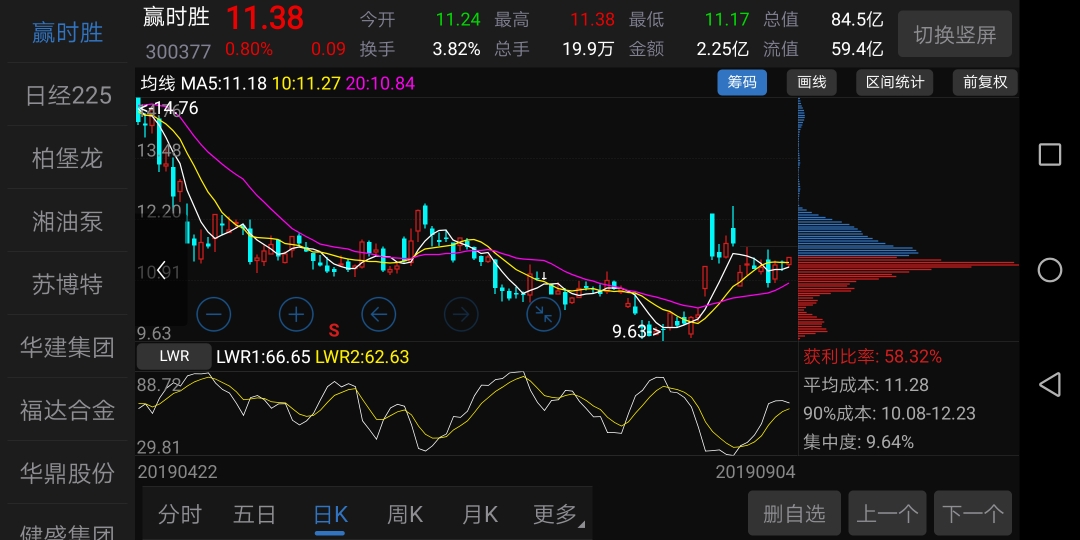
Task: Toggle the 筹码 chip distribution button
Action: click(742, 83)
